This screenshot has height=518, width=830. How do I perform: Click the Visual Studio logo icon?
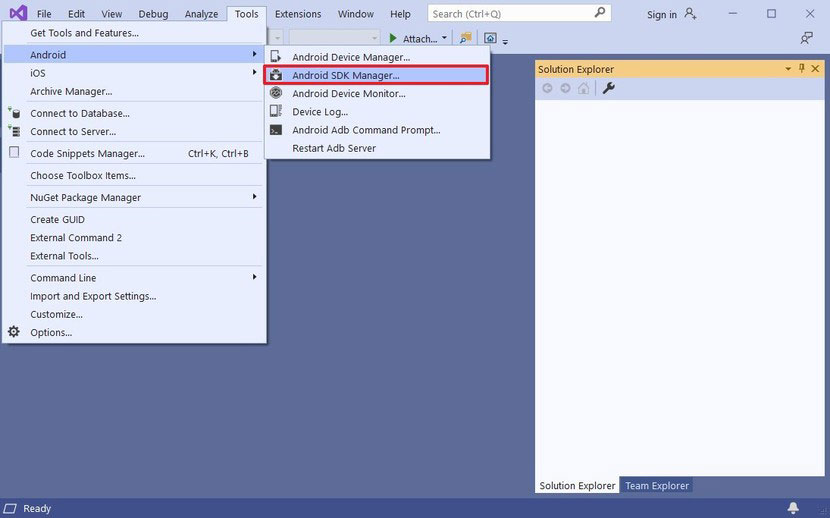pos(17,14)
